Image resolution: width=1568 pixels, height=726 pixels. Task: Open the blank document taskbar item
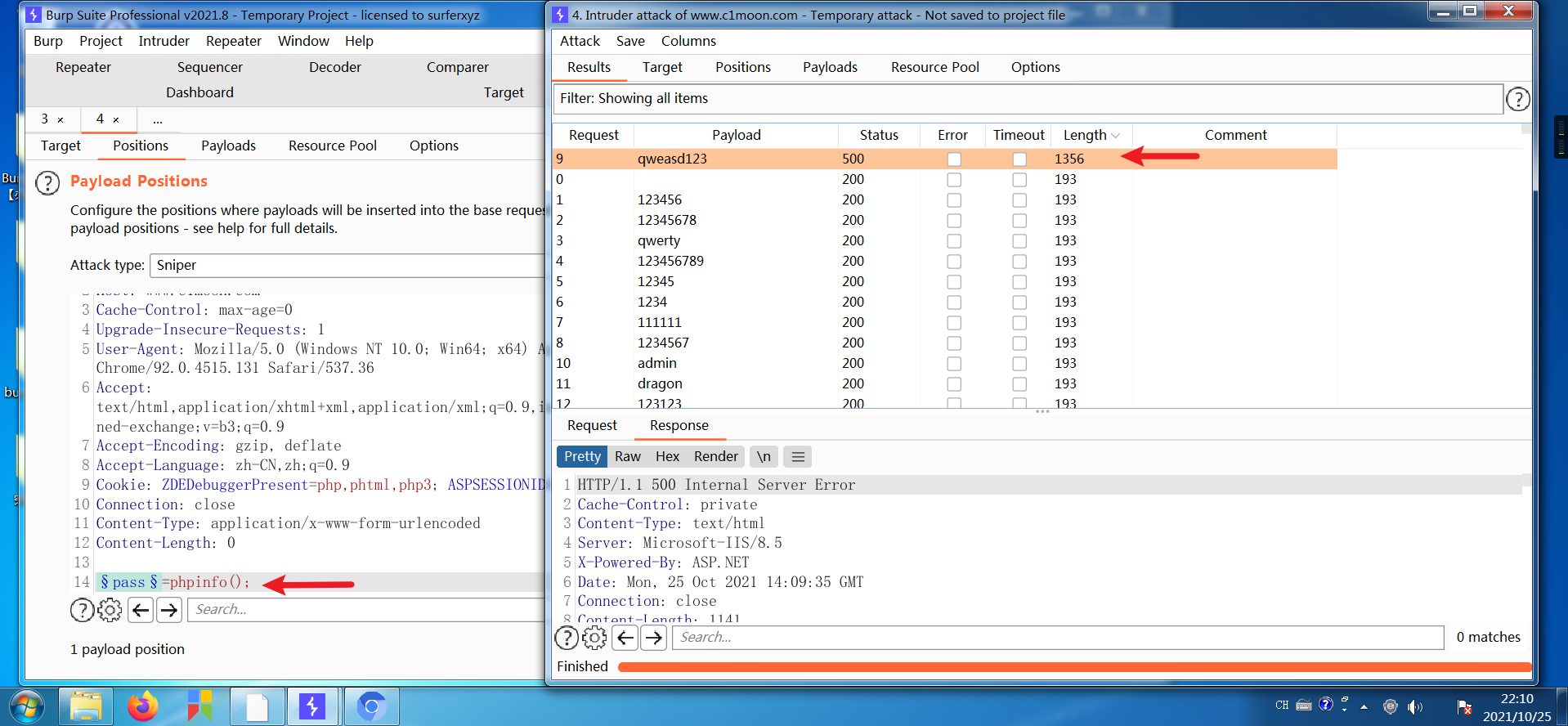(x=257, y=706)
